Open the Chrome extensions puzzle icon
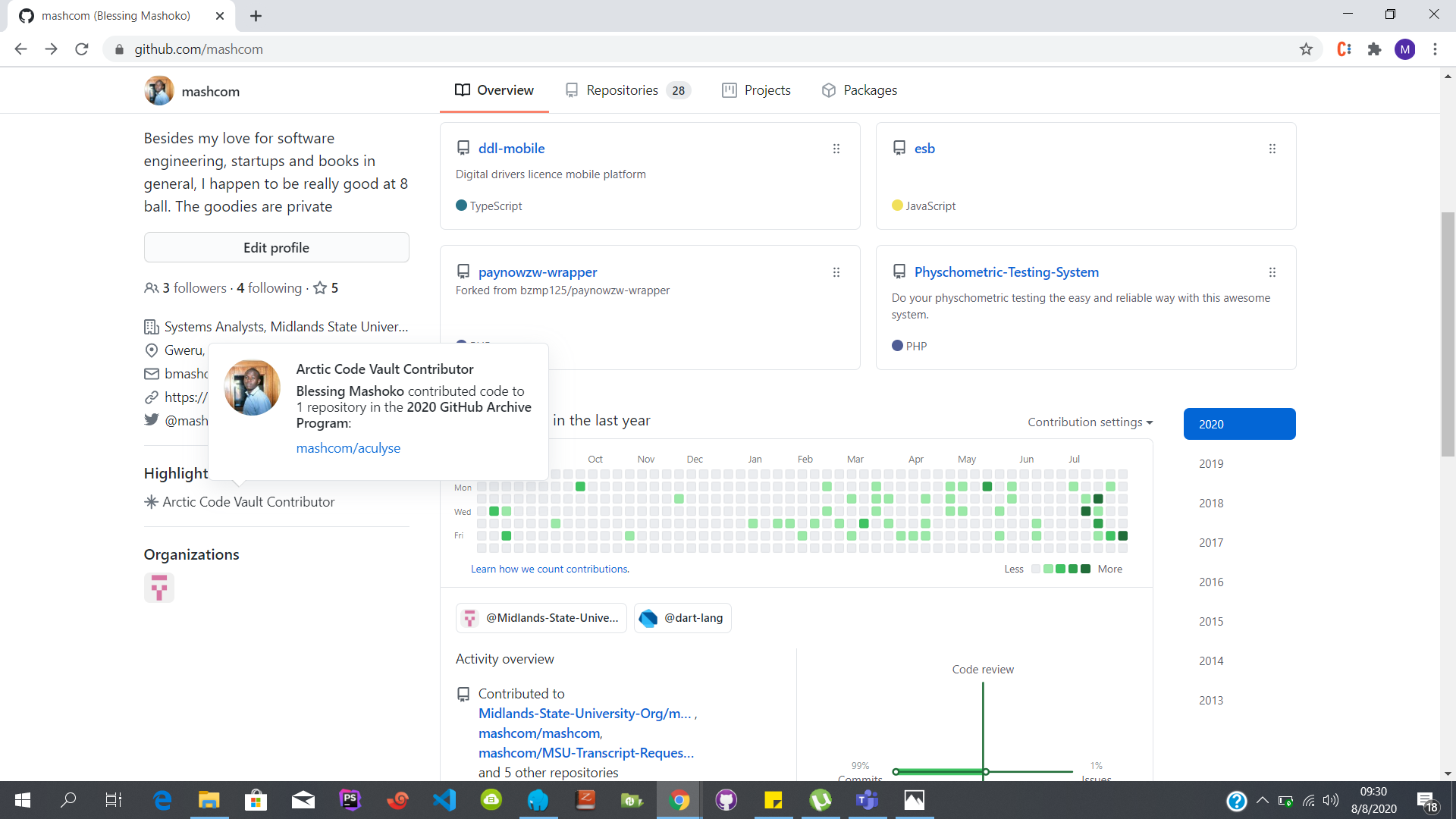This screenshot has height=819, width=1456. (1374, 49)
